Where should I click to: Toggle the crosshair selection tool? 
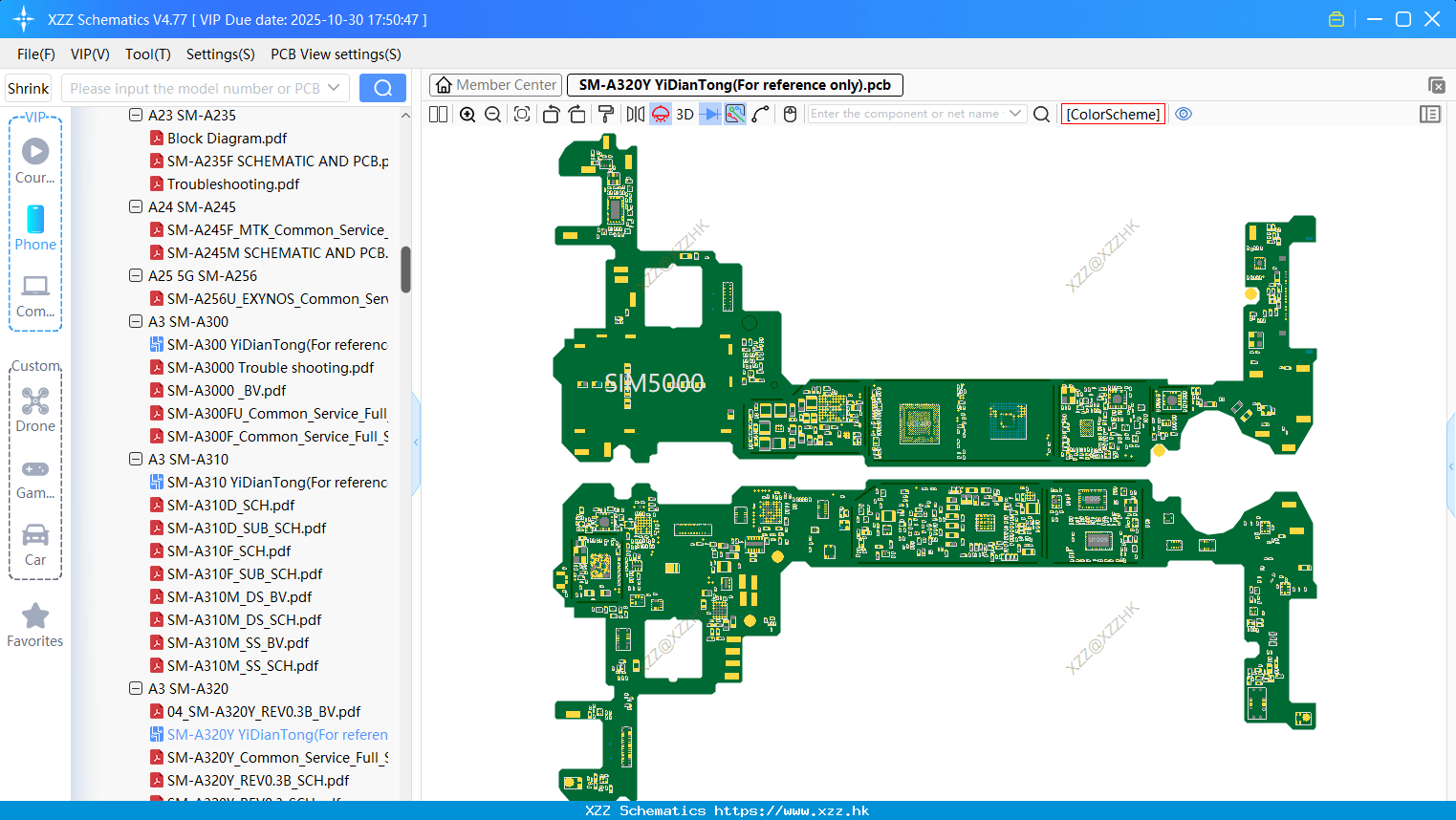click(734, 114)
